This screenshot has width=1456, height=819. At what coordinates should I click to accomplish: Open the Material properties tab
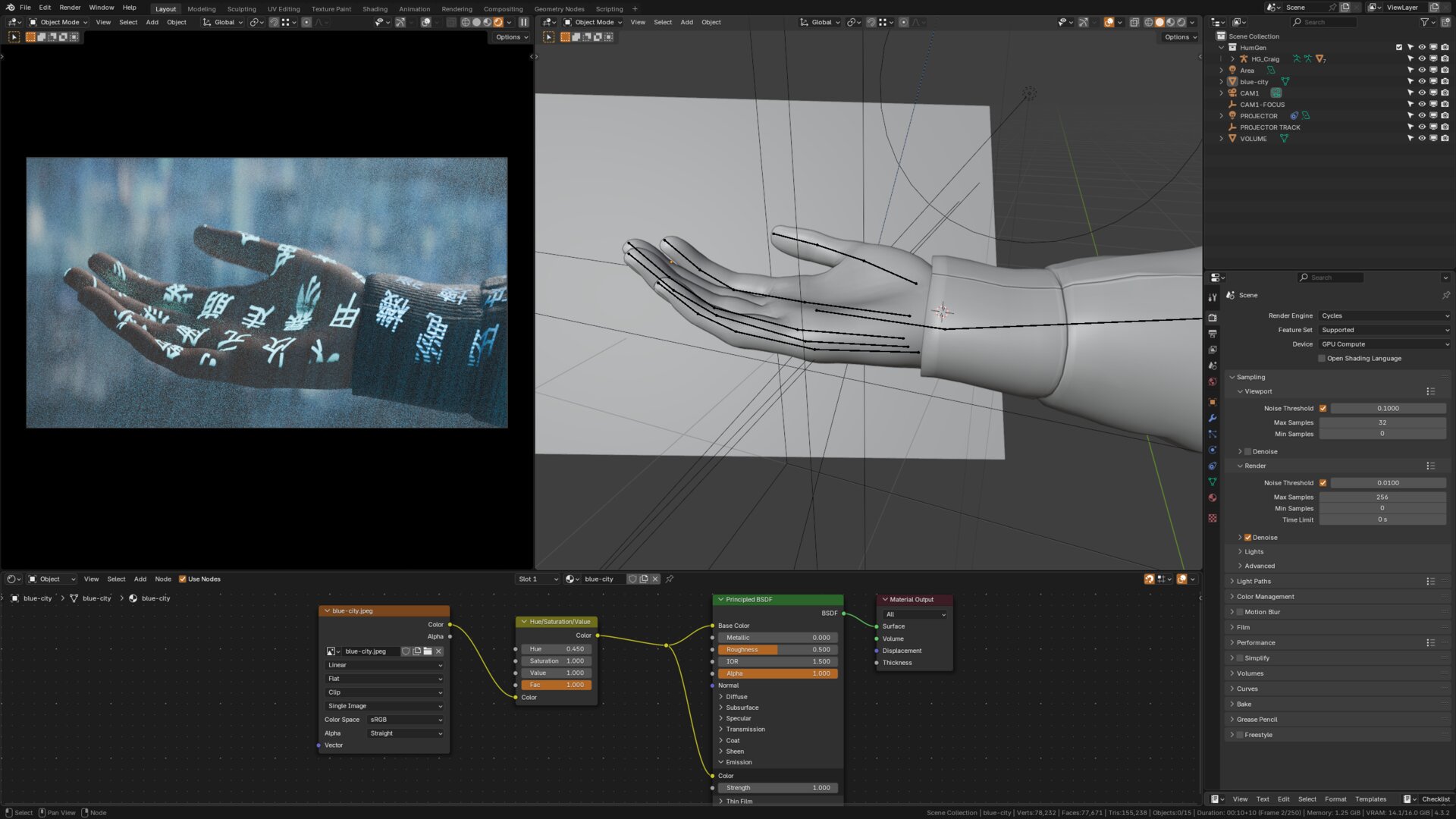click(1213, 497)
